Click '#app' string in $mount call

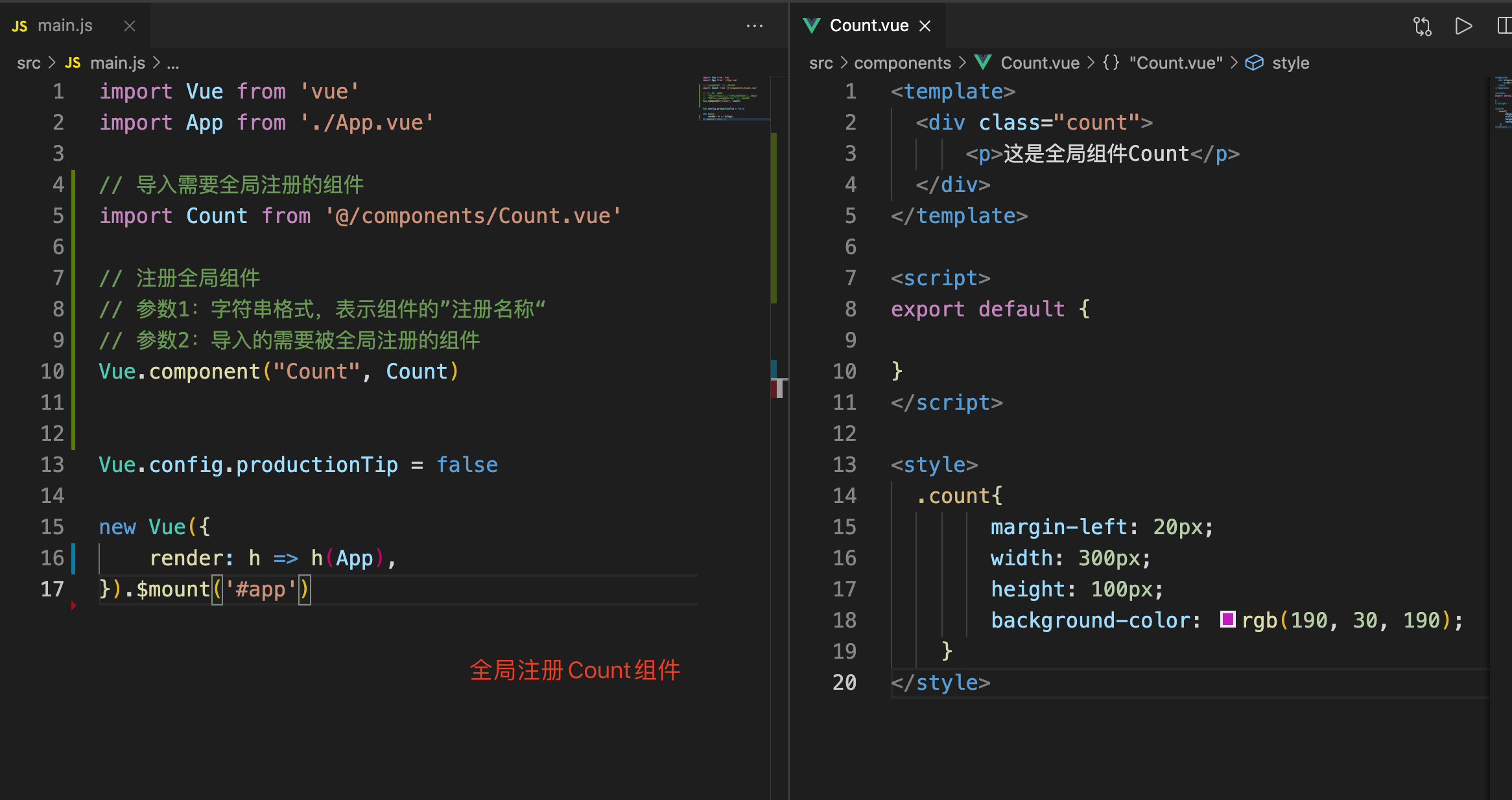(x=260, y=589)
